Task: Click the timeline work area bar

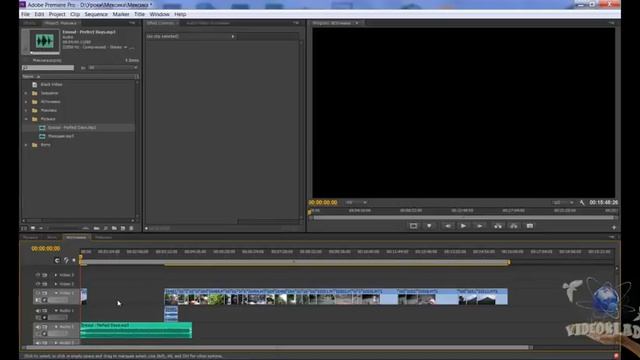Action: 295,262
